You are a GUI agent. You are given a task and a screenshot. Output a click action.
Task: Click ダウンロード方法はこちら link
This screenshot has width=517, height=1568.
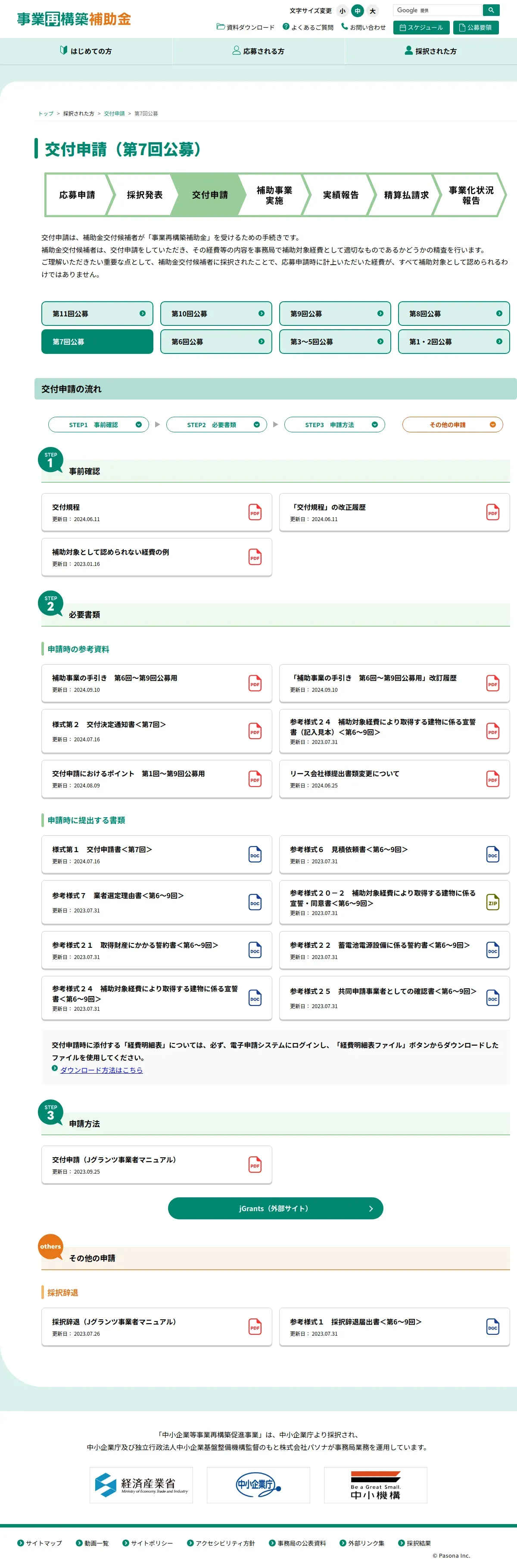[102, 1069]
